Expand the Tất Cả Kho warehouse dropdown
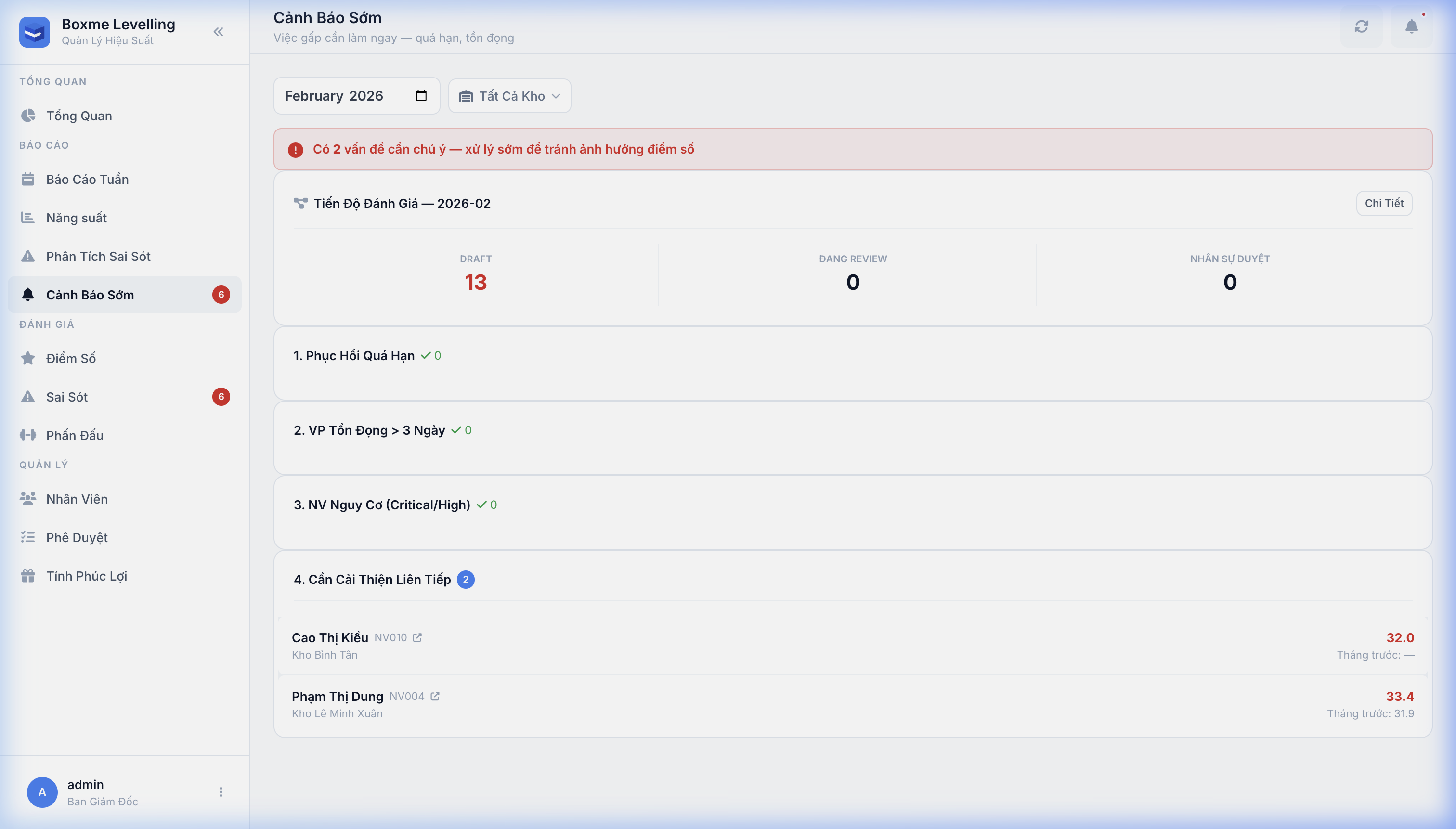This screenshot has height=829, width=1456. (509, 96)
